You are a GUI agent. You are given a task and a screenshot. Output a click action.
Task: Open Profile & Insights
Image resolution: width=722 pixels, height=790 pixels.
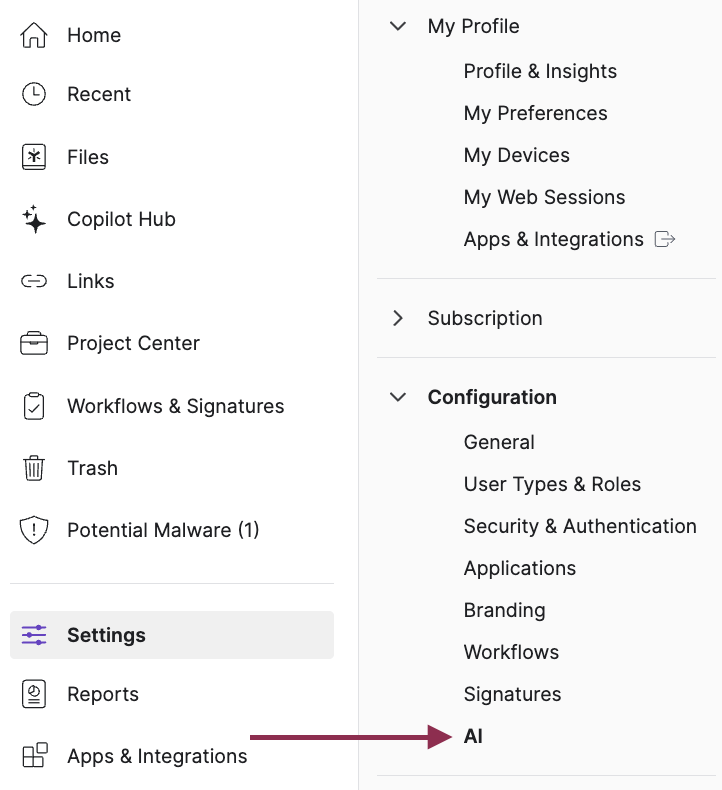(x=540, y=71)
